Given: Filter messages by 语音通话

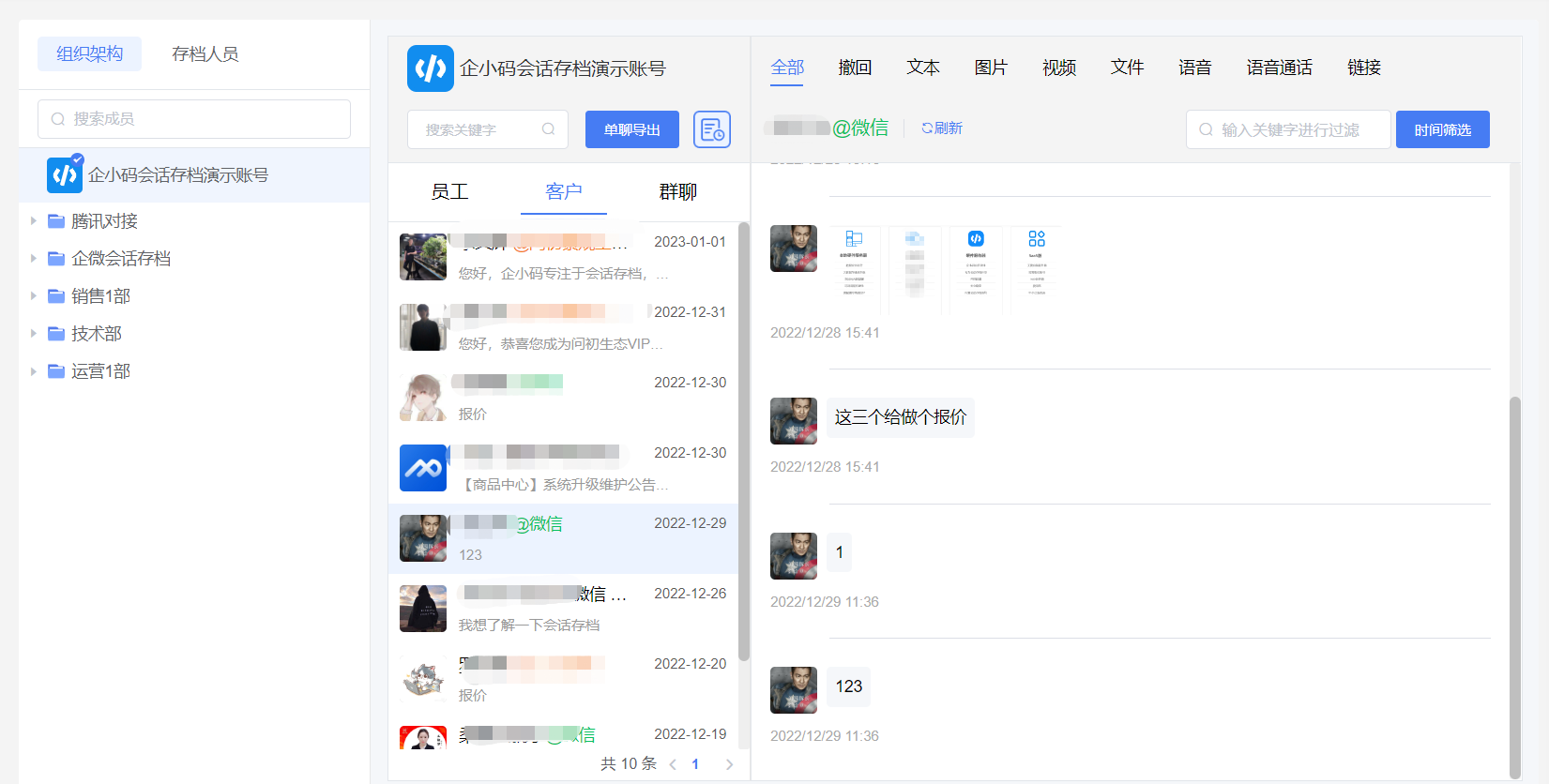Looking at the screenshot, I should [1280, 68].
